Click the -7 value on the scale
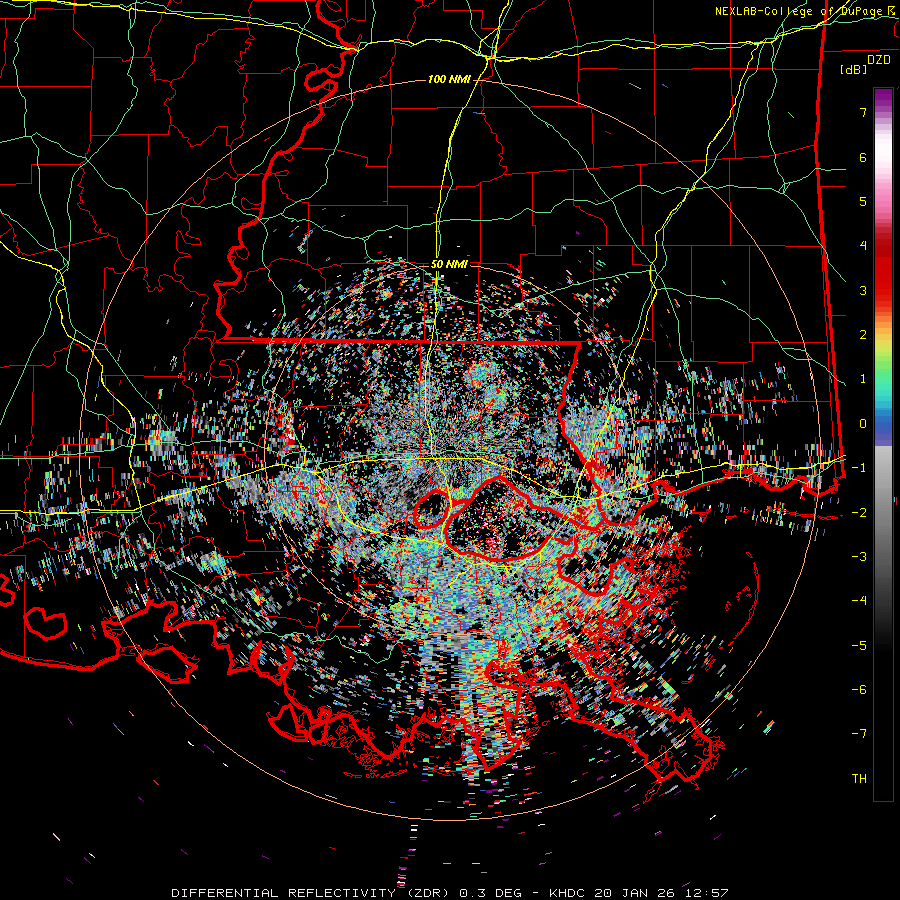 tap(859, 734)
